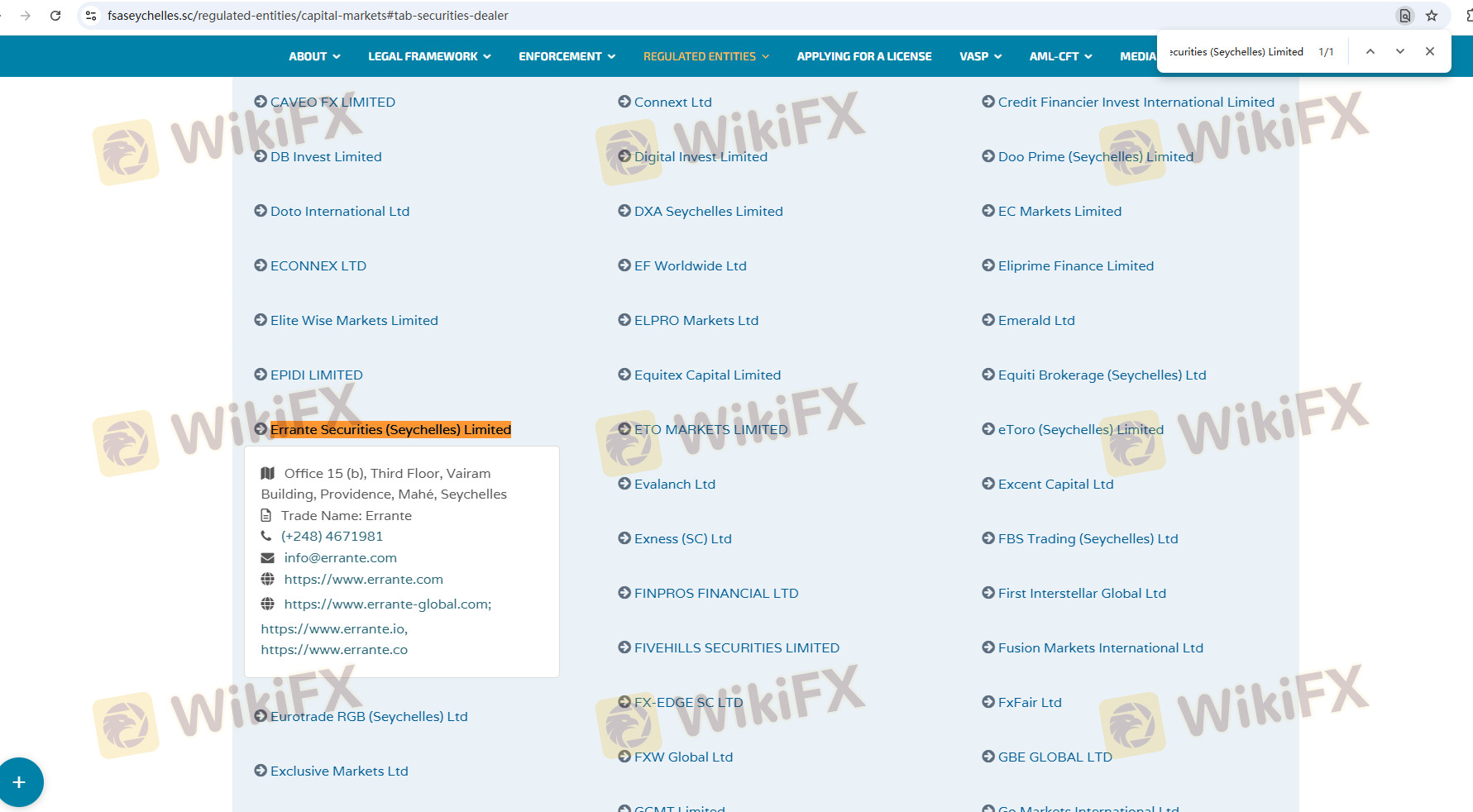Open the APPLYING FOR A LICENSE page

[863, 56]
